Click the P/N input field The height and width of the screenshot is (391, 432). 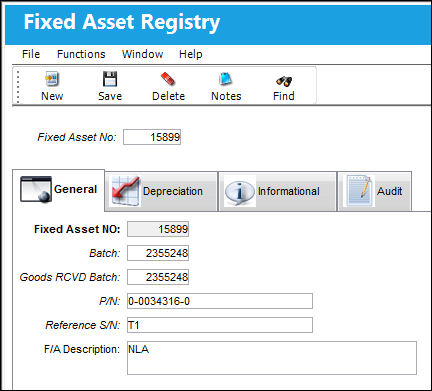[220, 301]
